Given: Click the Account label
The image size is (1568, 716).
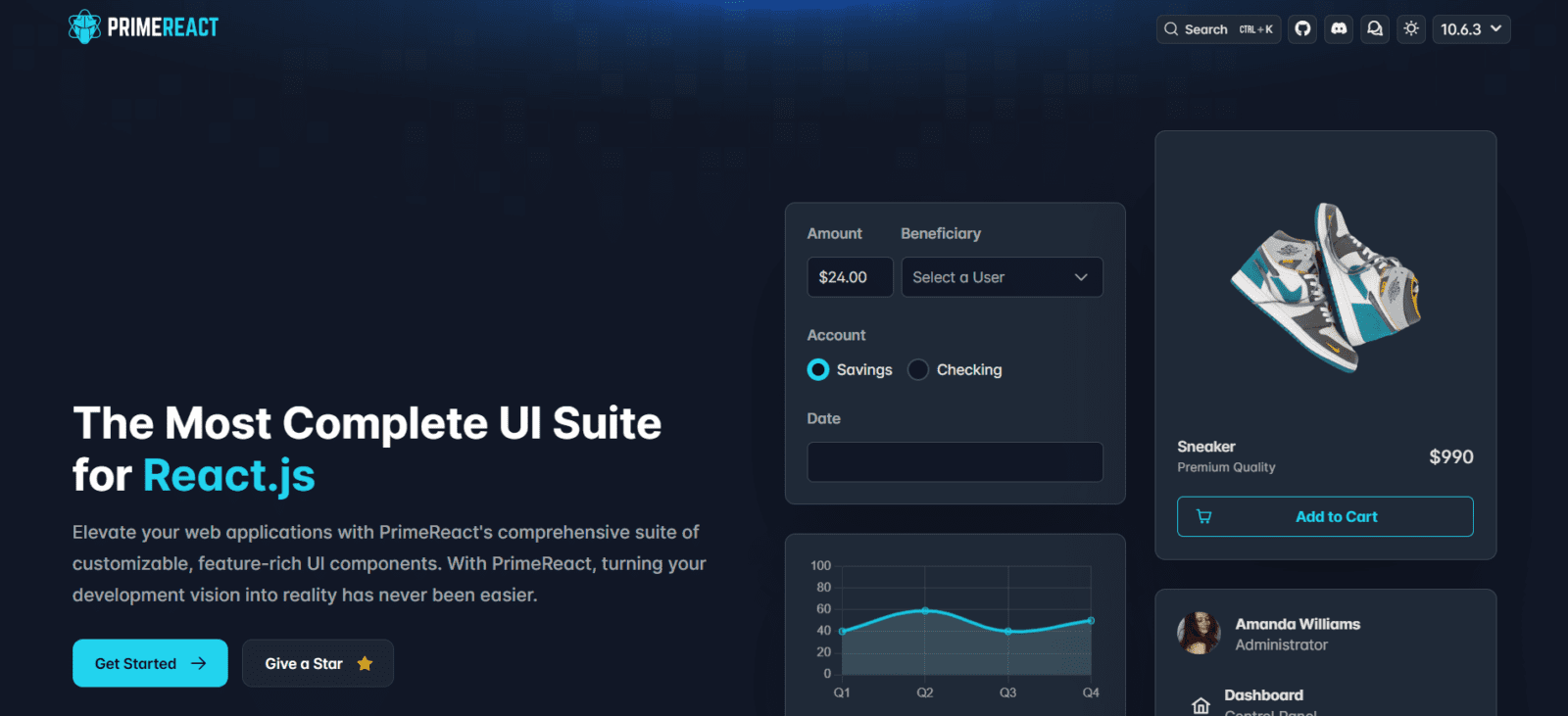Looking at the screenshot, I should tap(836, 335).
